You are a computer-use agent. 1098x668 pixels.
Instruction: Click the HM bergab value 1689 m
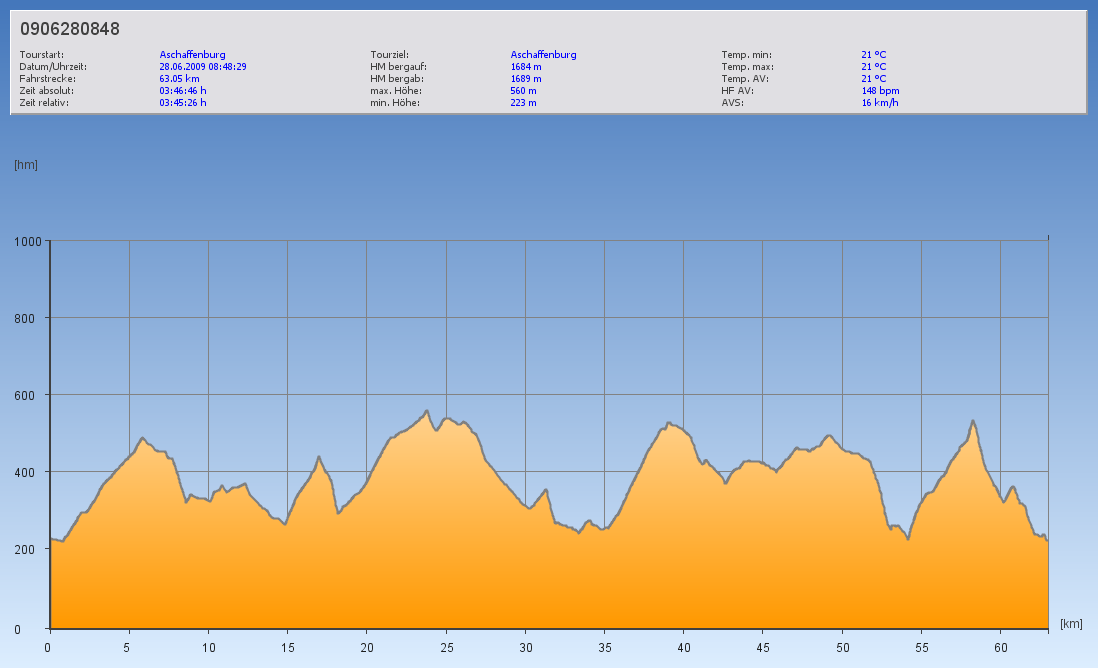[526, 79]
